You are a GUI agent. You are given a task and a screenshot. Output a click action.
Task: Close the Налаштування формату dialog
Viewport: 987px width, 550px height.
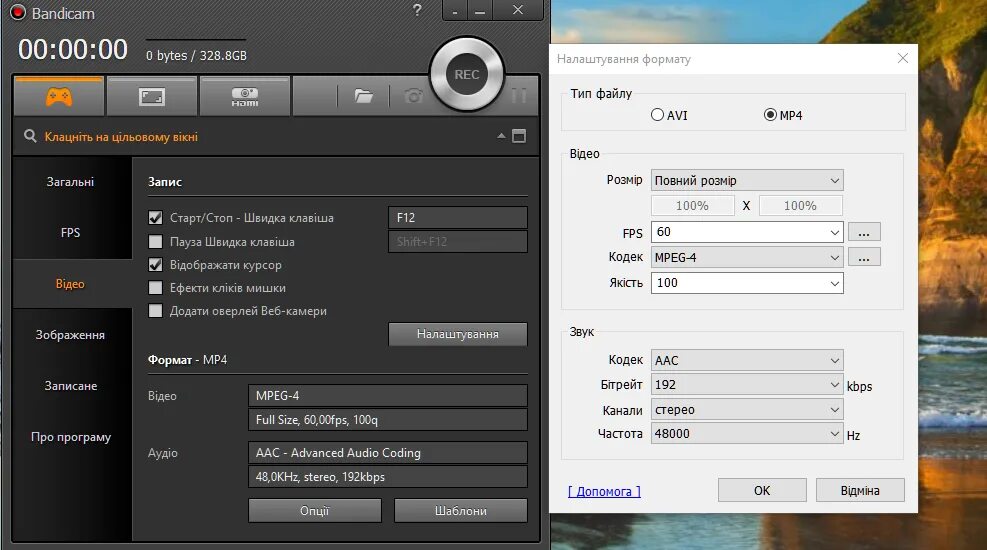pyautogui.click(x=903, y=58)
